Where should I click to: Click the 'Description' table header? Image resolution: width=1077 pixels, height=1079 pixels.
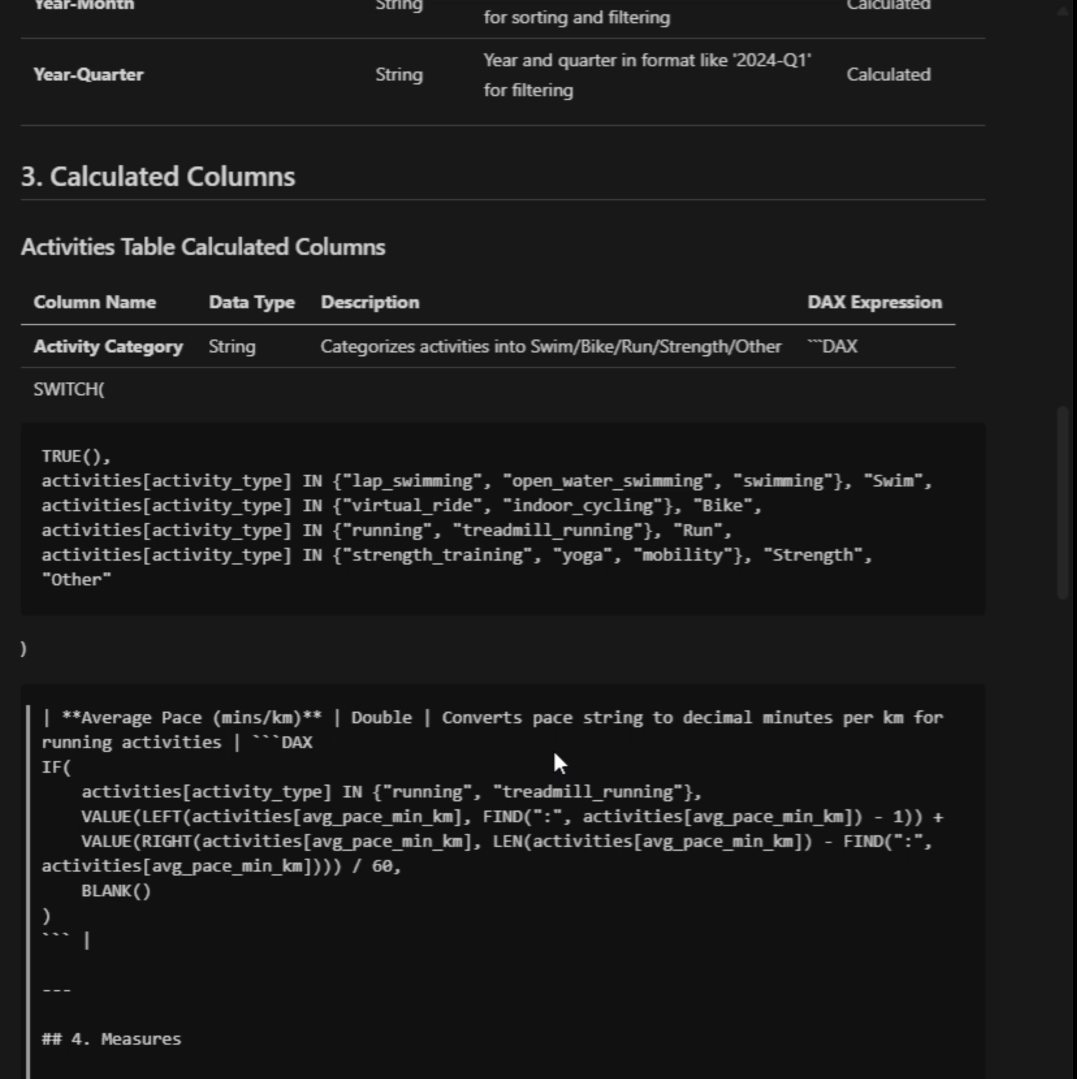(370, 302)
